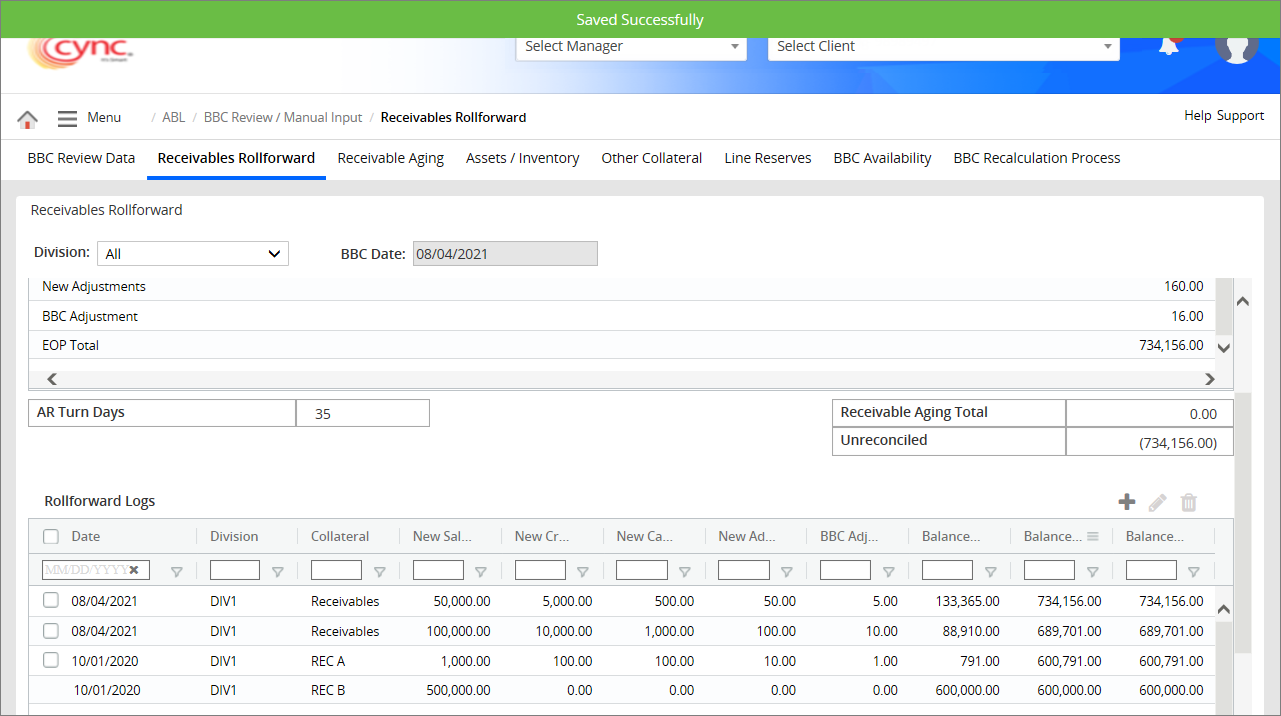The image size is (1281, 716).
Task: Toggle the select-all checkbox in Date header
Action: coord(51,537)
